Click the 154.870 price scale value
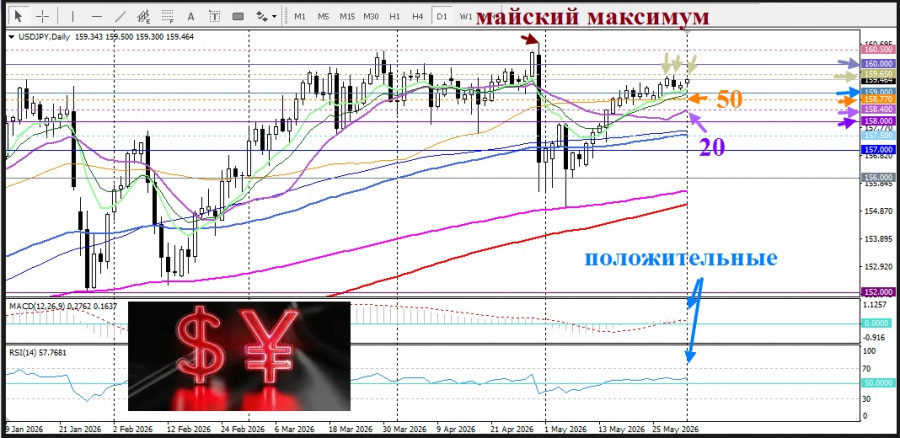900x438 pixels. pos(878,211)
